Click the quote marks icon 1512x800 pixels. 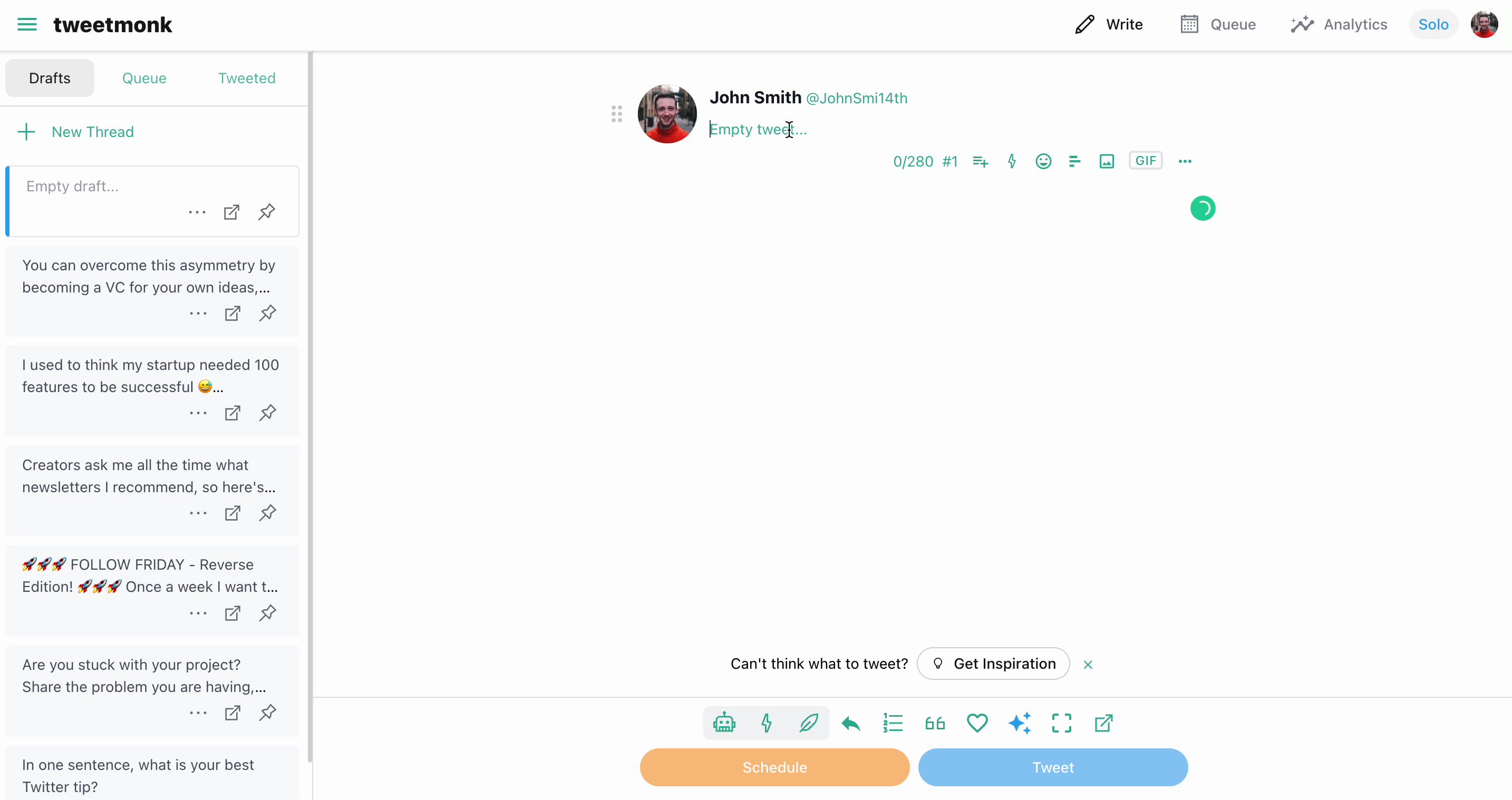coord(935,723)
